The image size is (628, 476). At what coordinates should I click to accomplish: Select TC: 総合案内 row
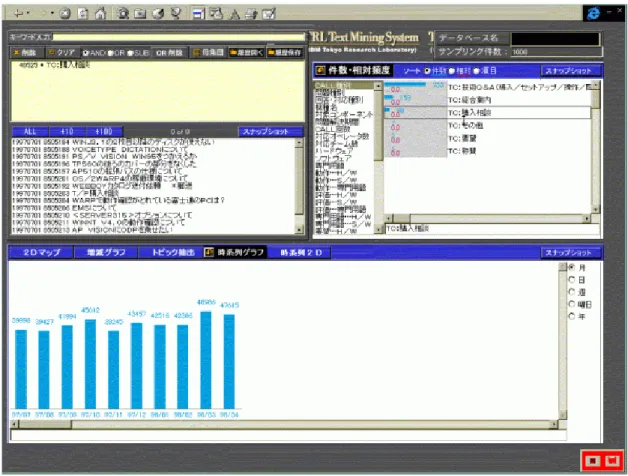click(487, 100)
